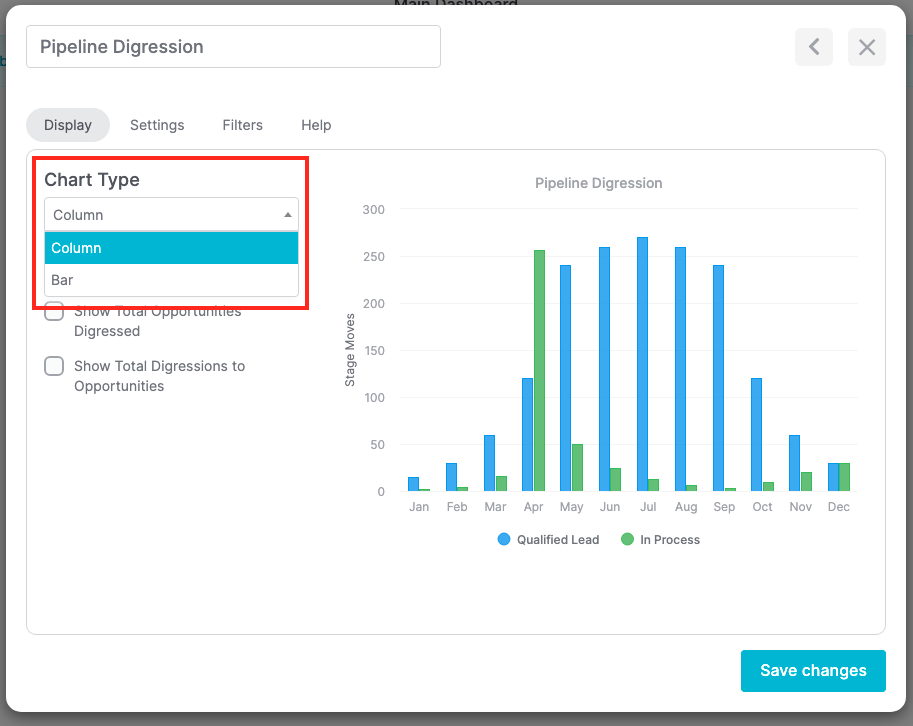Switch to the Settings tab
913x726 pixels.
(157, 125)
